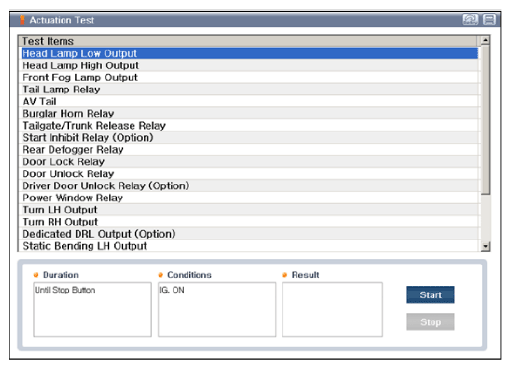Screen dimensions: 511x369
Task: Click the greyed Stop button
Action: click(430, 322)
